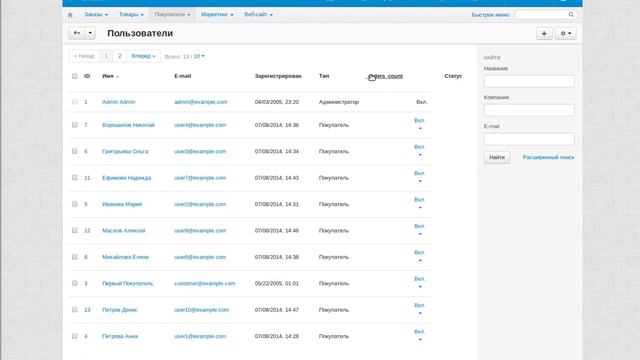Sort by Тип column header
640x360 pixels.
[x=324, y=76]
